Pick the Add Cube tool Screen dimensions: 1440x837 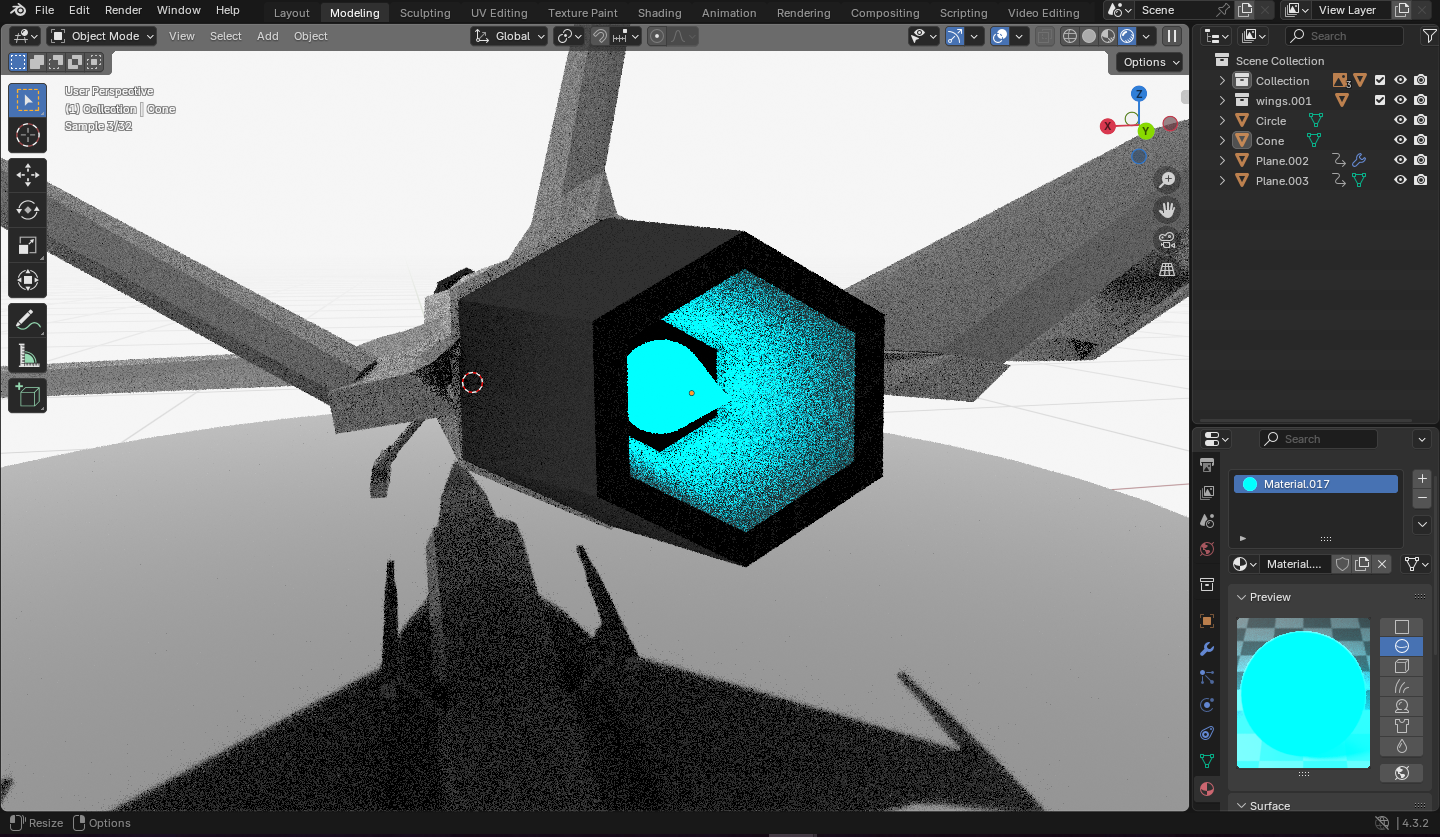pos(28,396)
